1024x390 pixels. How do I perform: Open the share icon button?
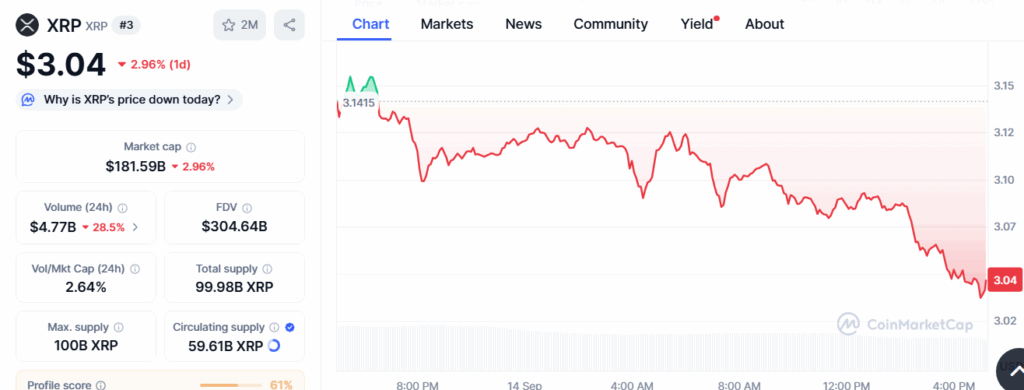pos(289,25)
